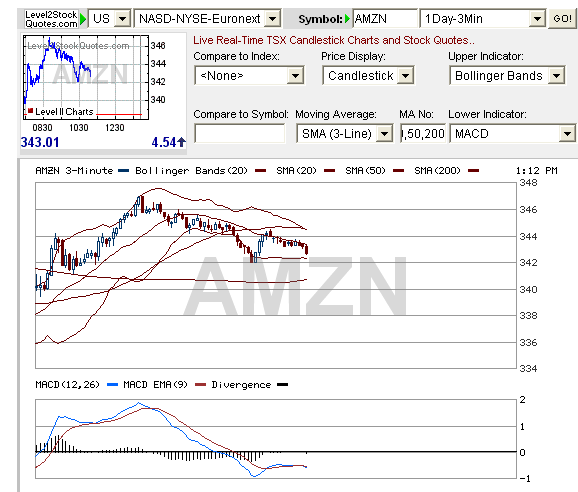
Task: Click the red square Level II icon
Action: [31, 111]
